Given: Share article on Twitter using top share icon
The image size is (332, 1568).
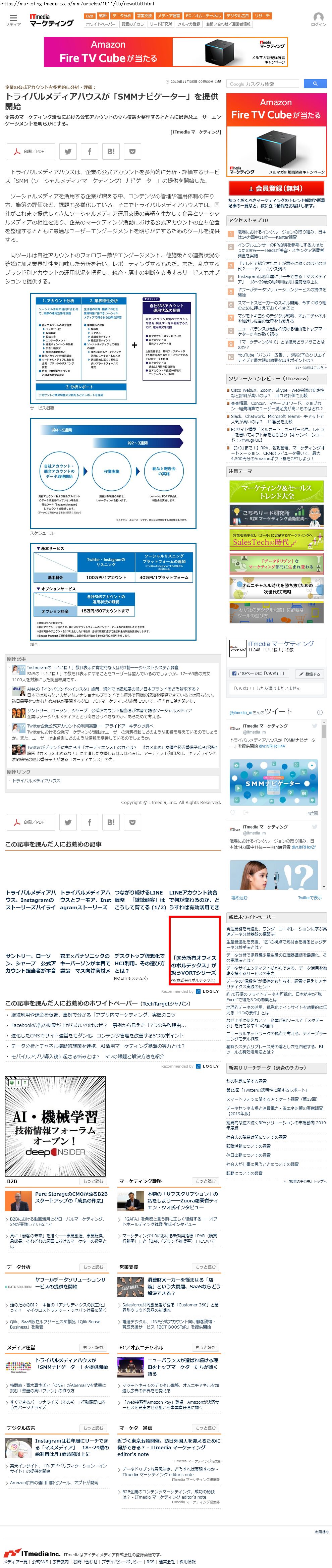Looking at the screenshot, I should [68, 152].
